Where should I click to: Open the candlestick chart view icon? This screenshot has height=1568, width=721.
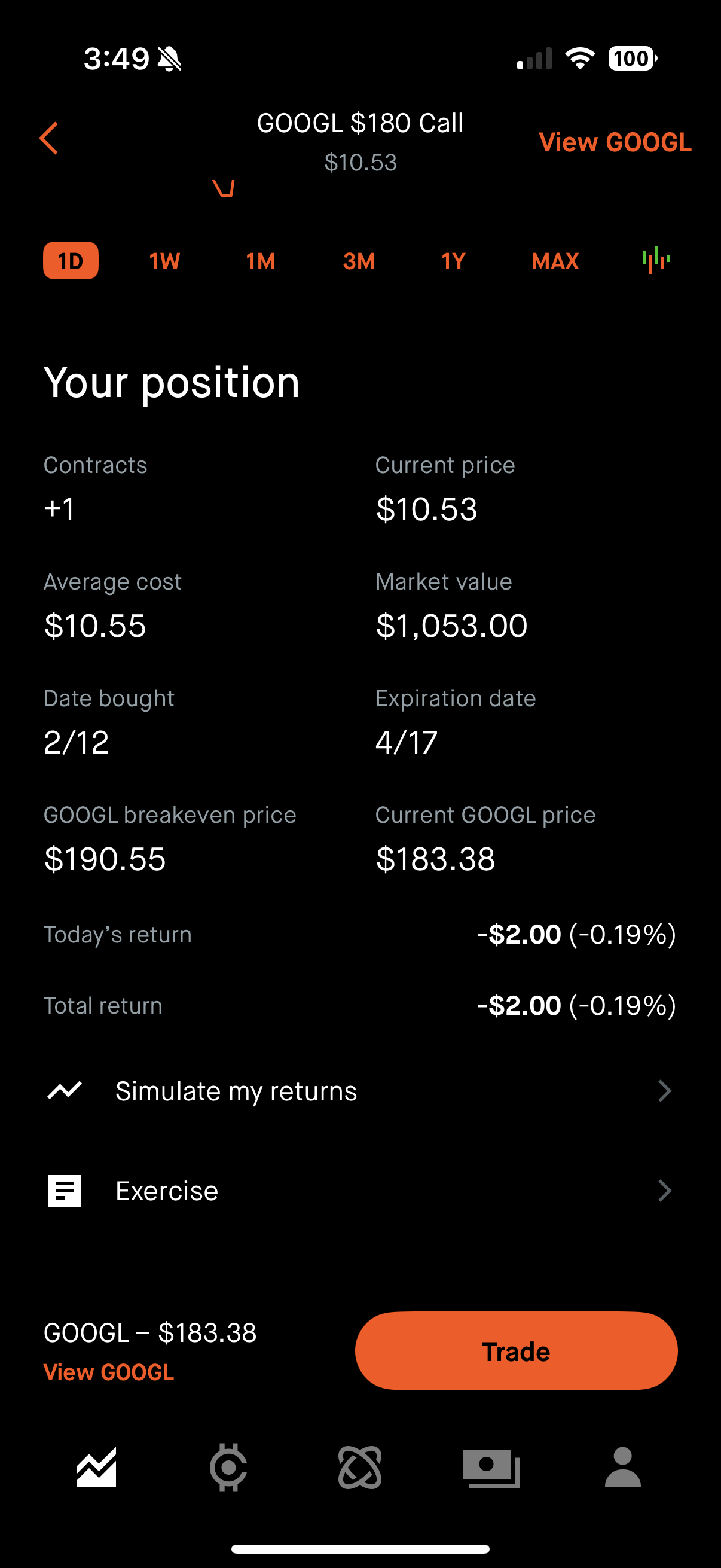[655, 261]
